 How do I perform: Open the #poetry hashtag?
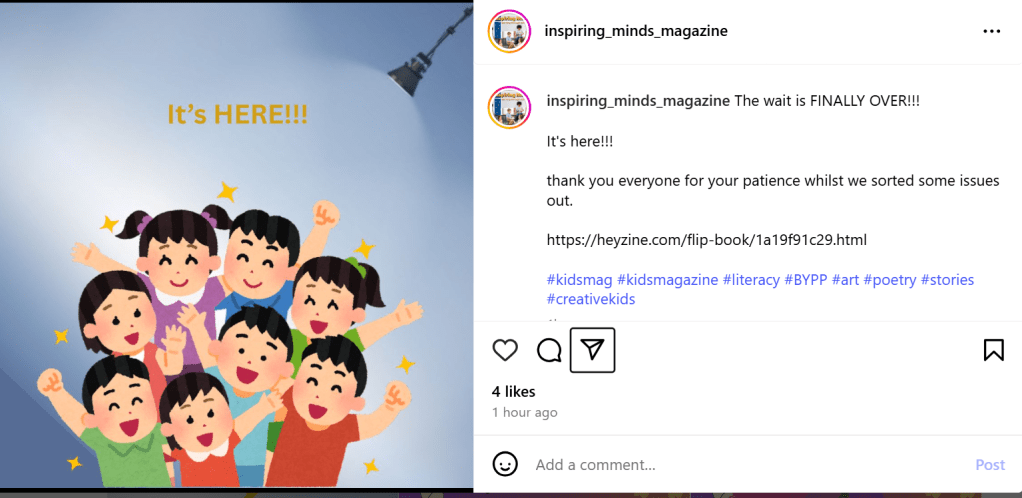click(x=890, y=280)
